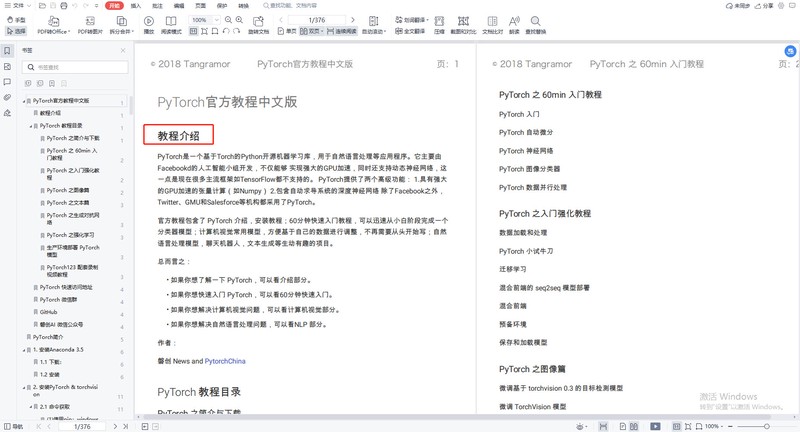Viewport: 800px width, 432px height.
Task: Toggle Continuous reading (连续阅读)
Action: coord(342,31)
